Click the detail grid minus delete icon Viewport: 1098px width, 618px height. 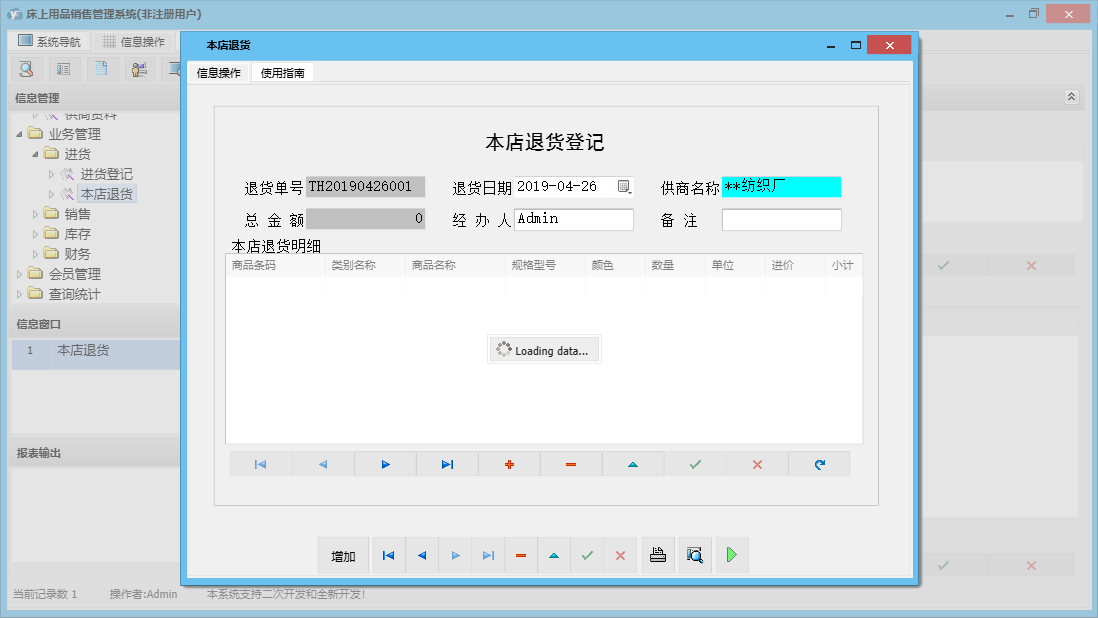[x=571, y=464]
